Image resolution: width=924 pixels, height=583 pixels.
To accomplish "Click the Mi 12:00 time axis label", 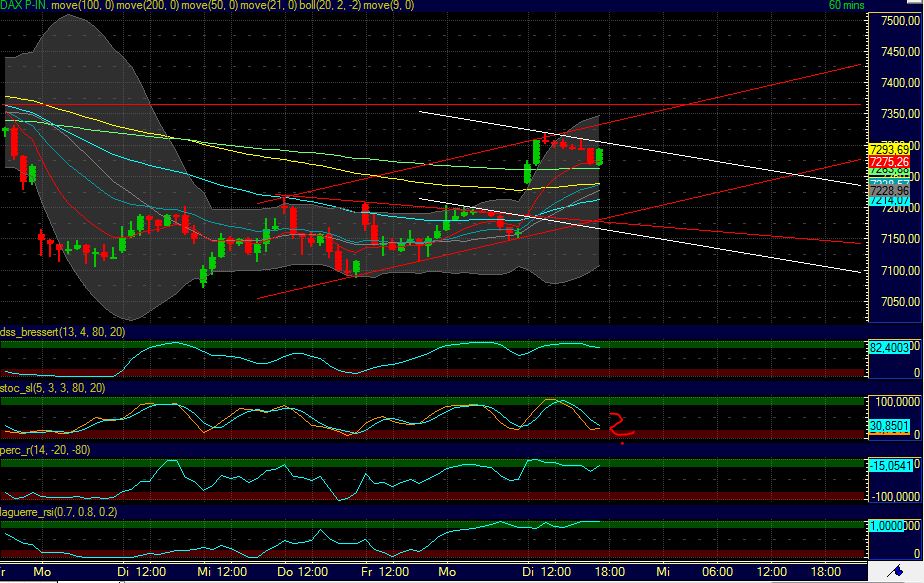I will [222, 571].
